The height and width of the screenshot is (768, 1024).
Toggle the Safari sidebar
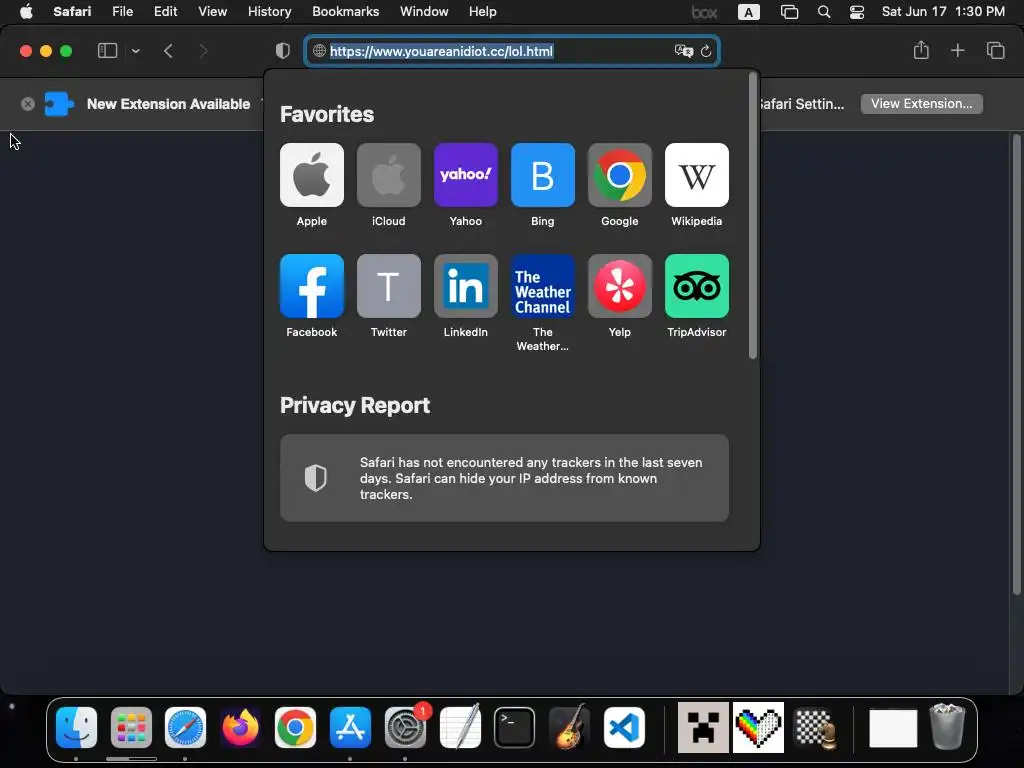click(107, 51)
